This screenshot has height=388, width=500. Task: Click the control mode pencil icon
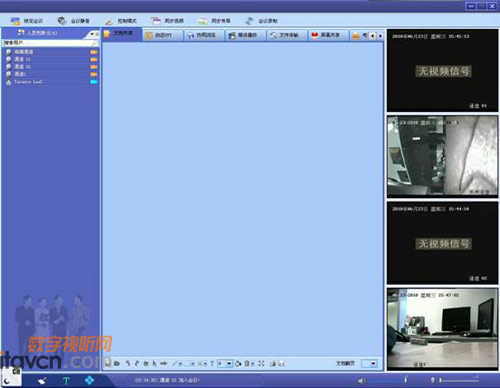coord(109,21)
